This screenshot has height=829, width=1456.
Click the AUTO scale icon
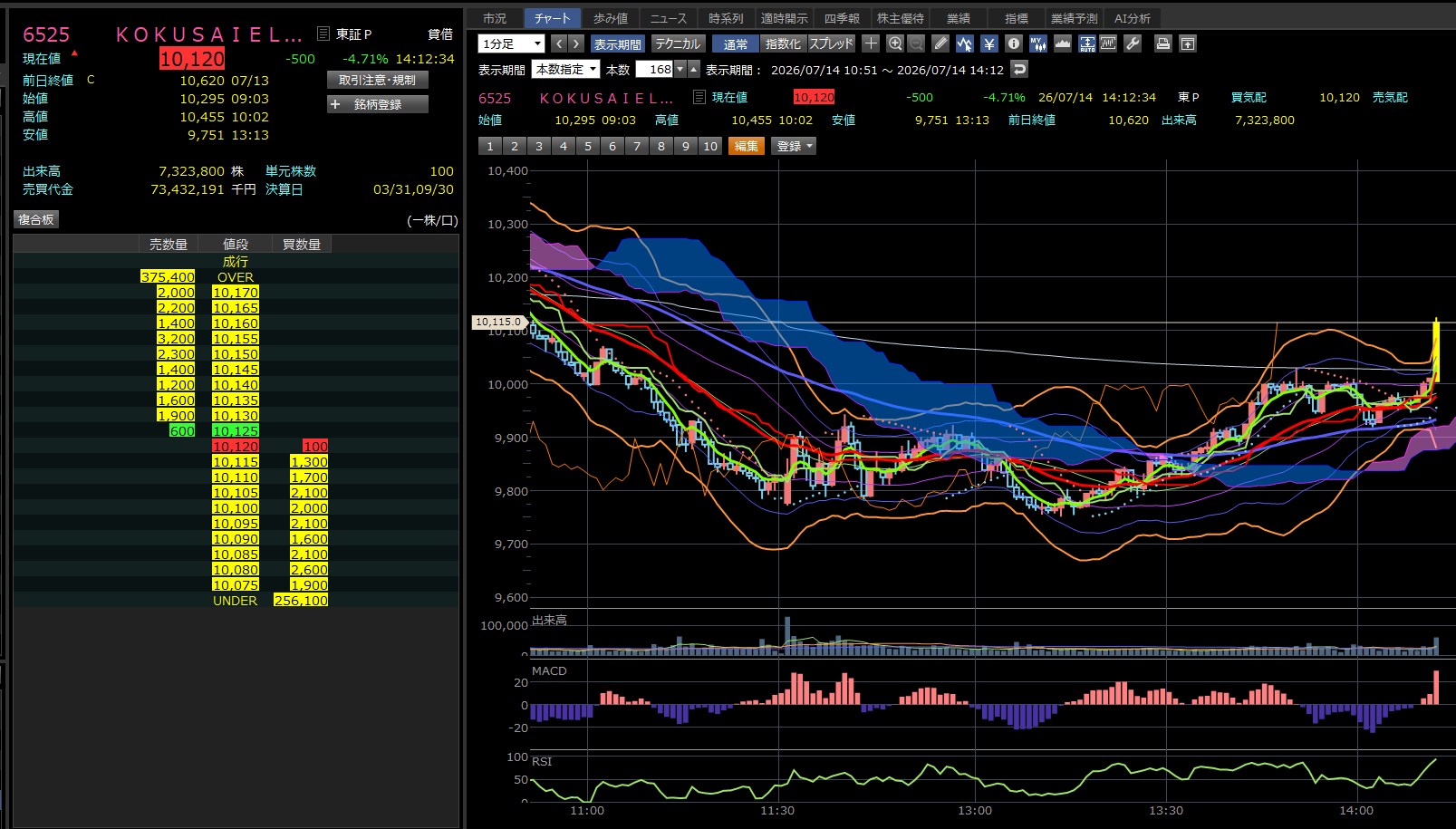click(x=1087, y=43)
